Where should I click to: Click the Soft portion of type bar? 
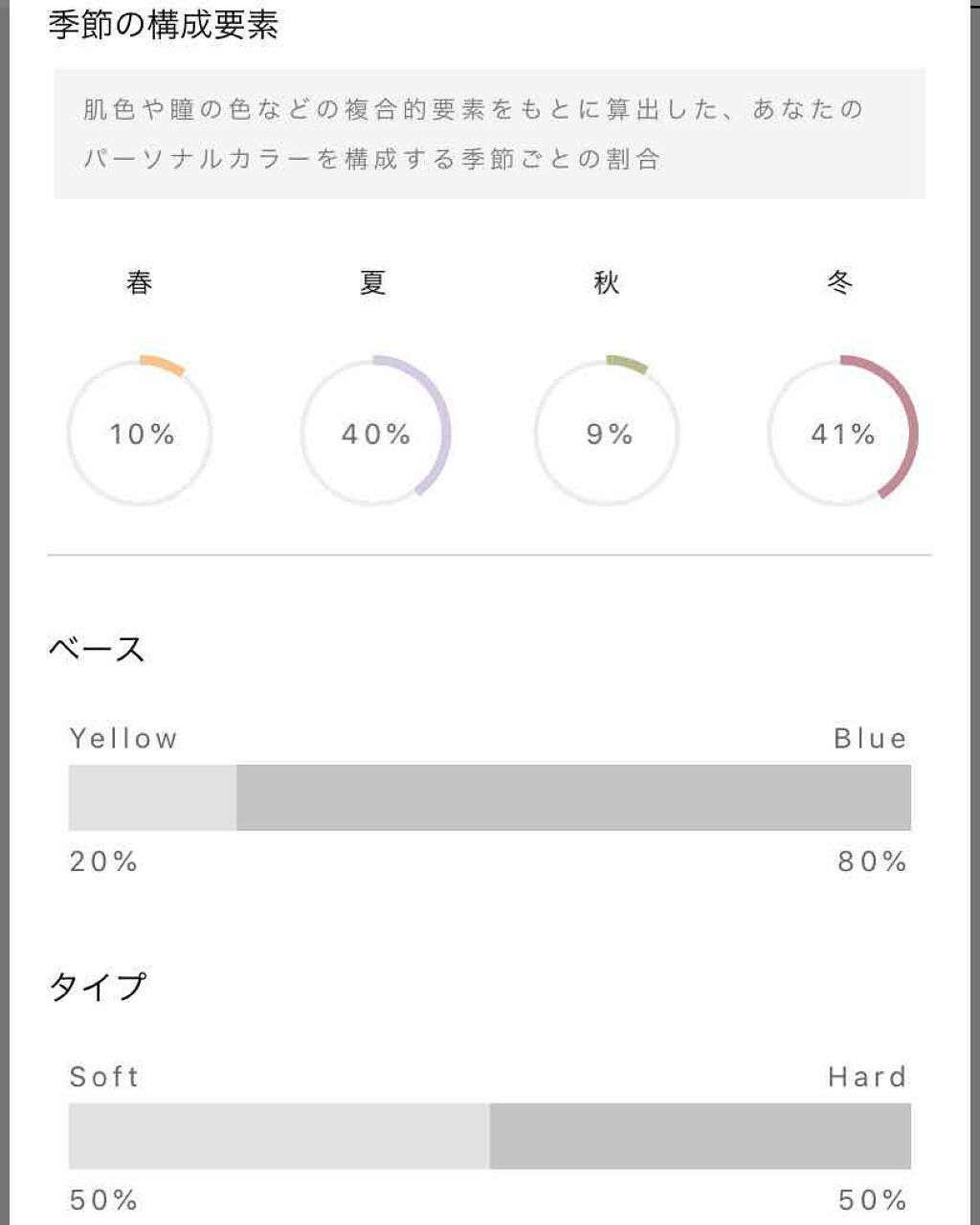278,1136
